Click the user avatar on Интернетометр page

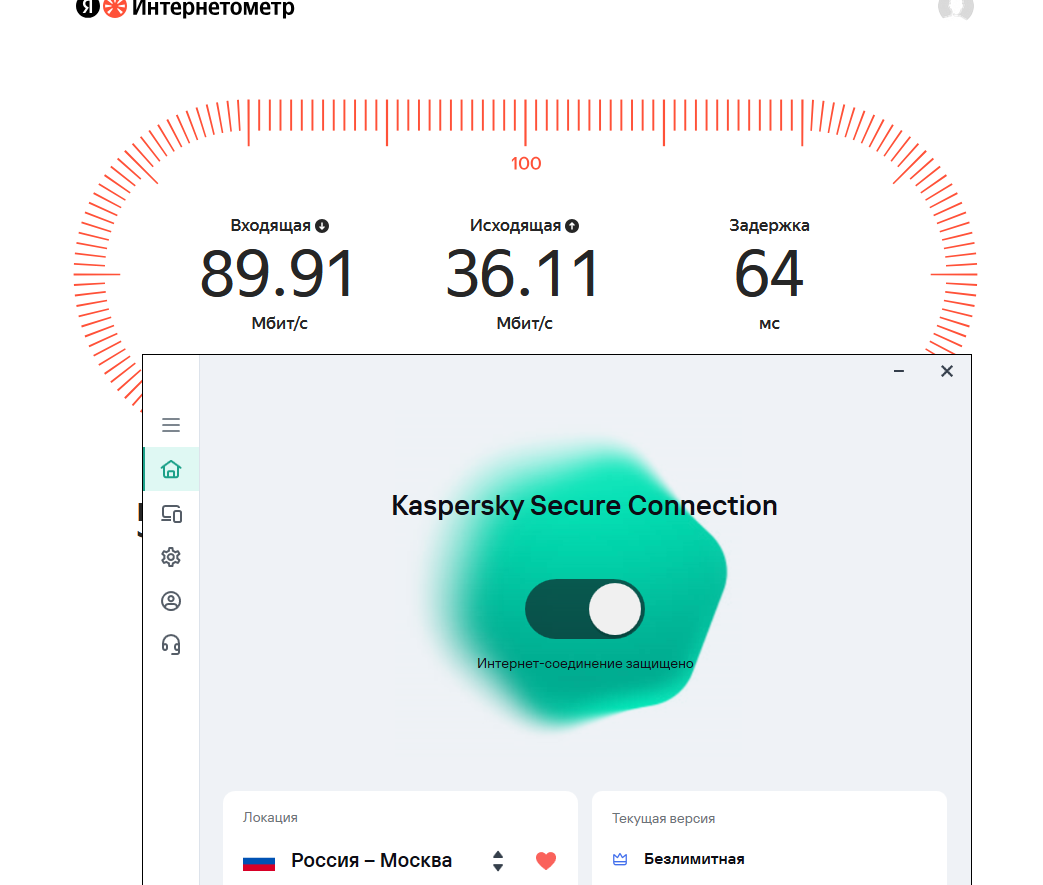pyautogui.click(x=956, y=8)
